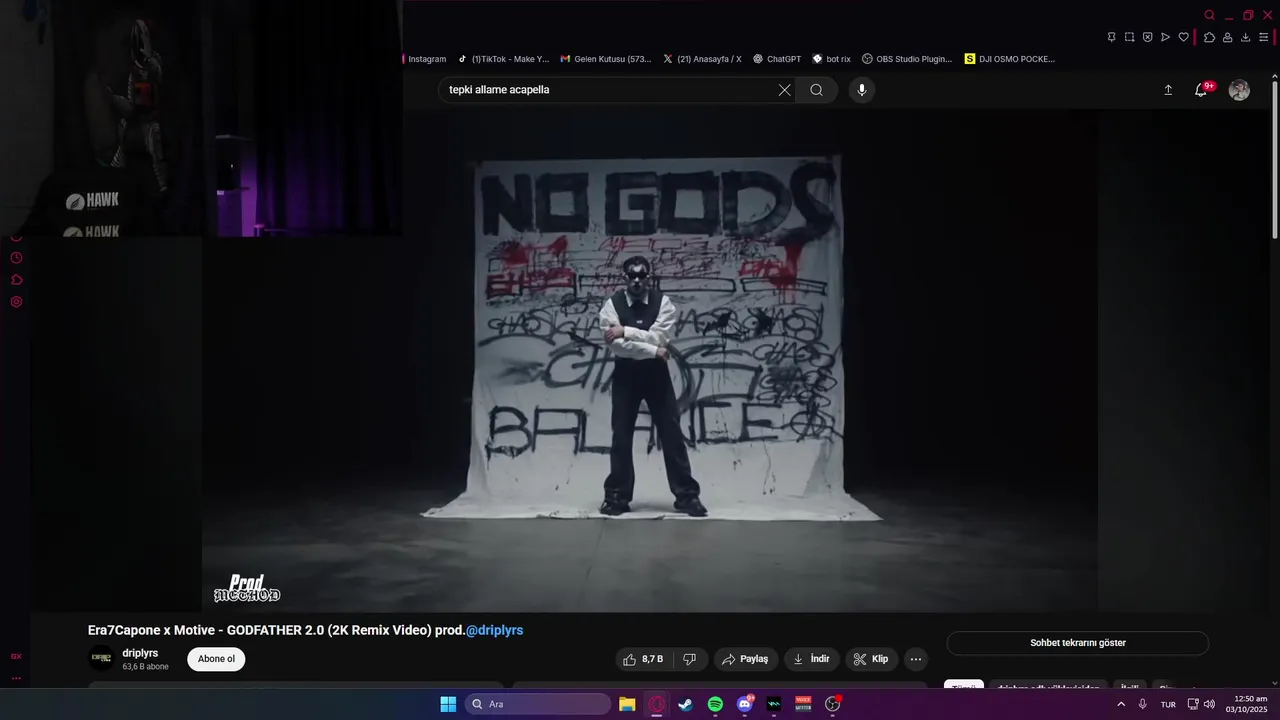Open Settings gear icon in Opera sidebar

pyautogui.click(x=16, y=302)
